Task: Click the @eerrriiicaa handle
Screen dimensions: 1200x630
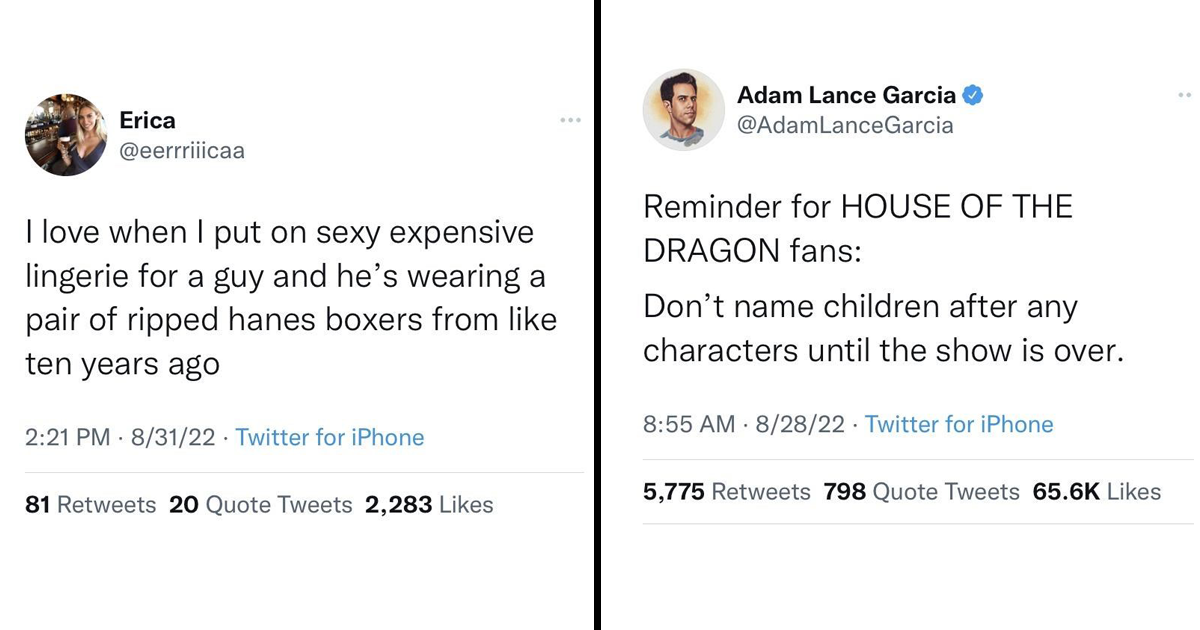Action: 181,151
